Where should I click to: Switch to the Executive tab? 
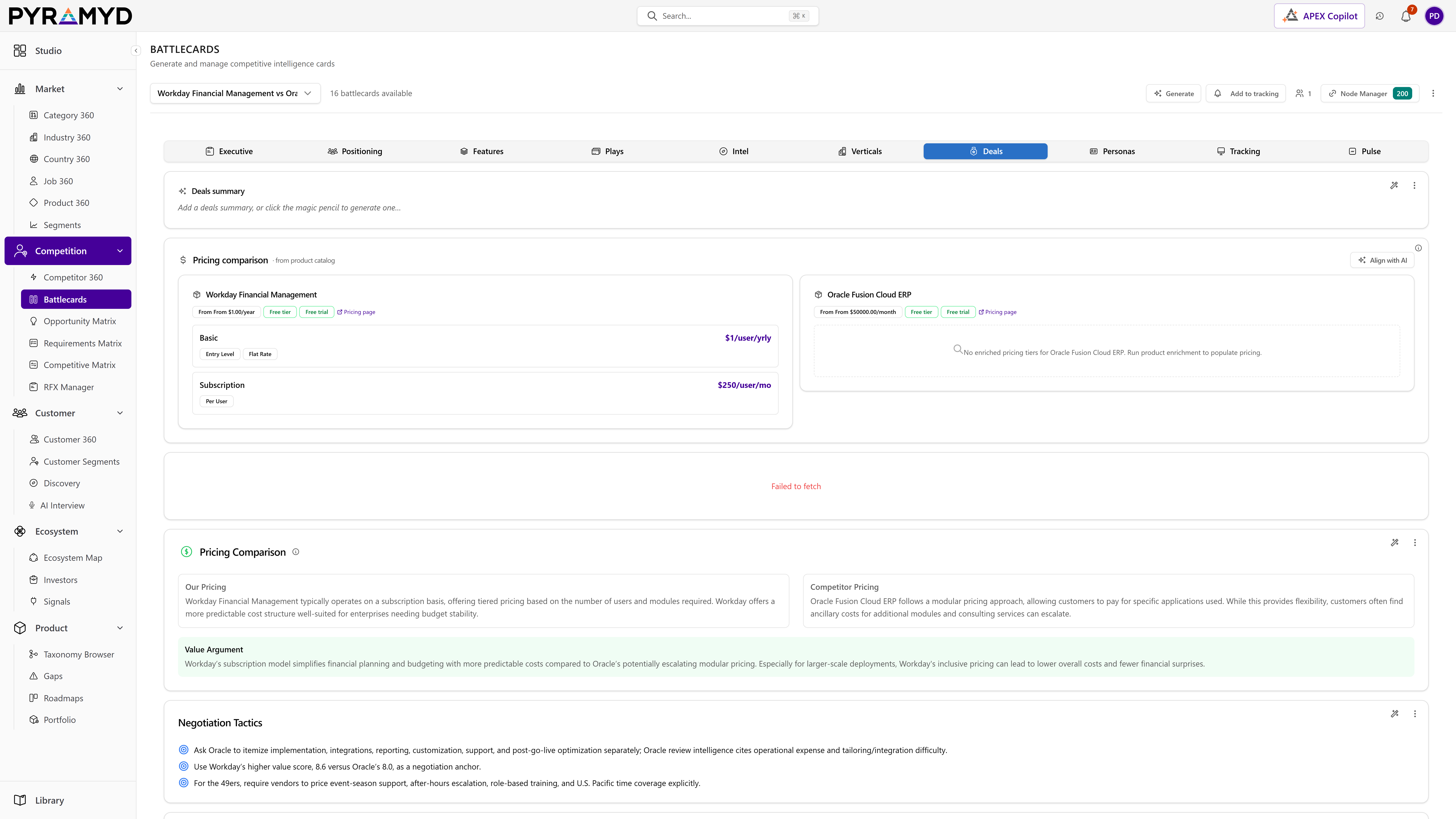(229, 151)
